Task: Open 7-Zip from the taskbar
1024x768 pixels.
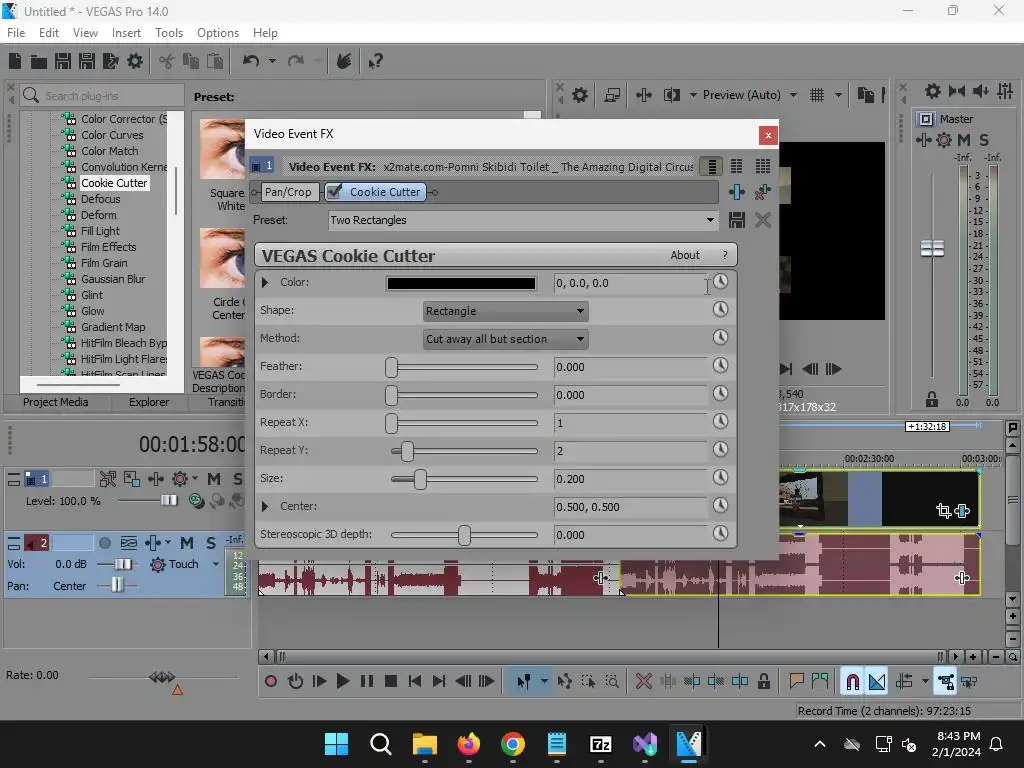Action: click(x=600, y=744)
